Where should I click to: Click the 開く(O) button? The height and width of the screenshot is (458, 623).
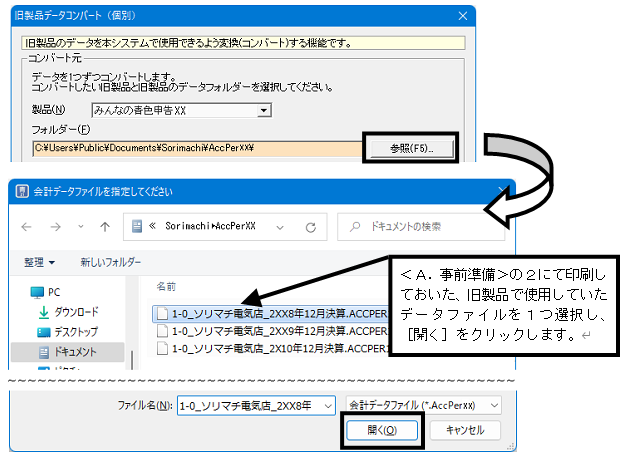coord(382,430)
